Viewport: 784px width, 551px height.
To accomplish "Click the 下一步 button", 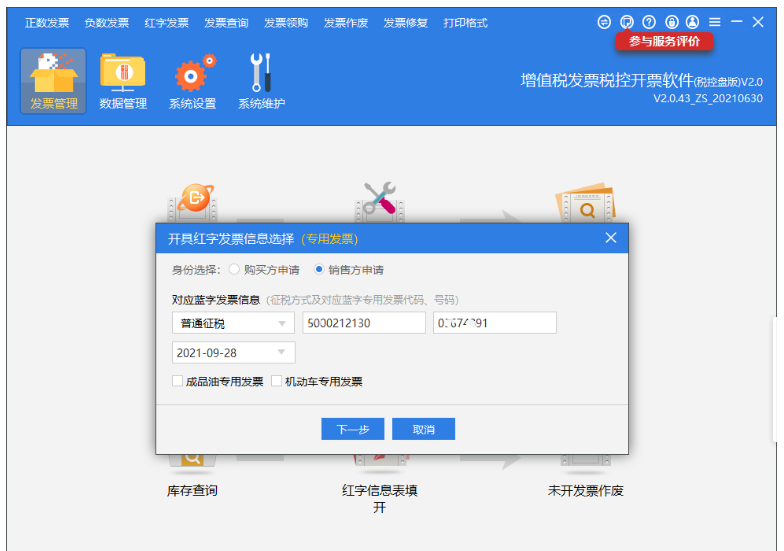I will 352,429.
